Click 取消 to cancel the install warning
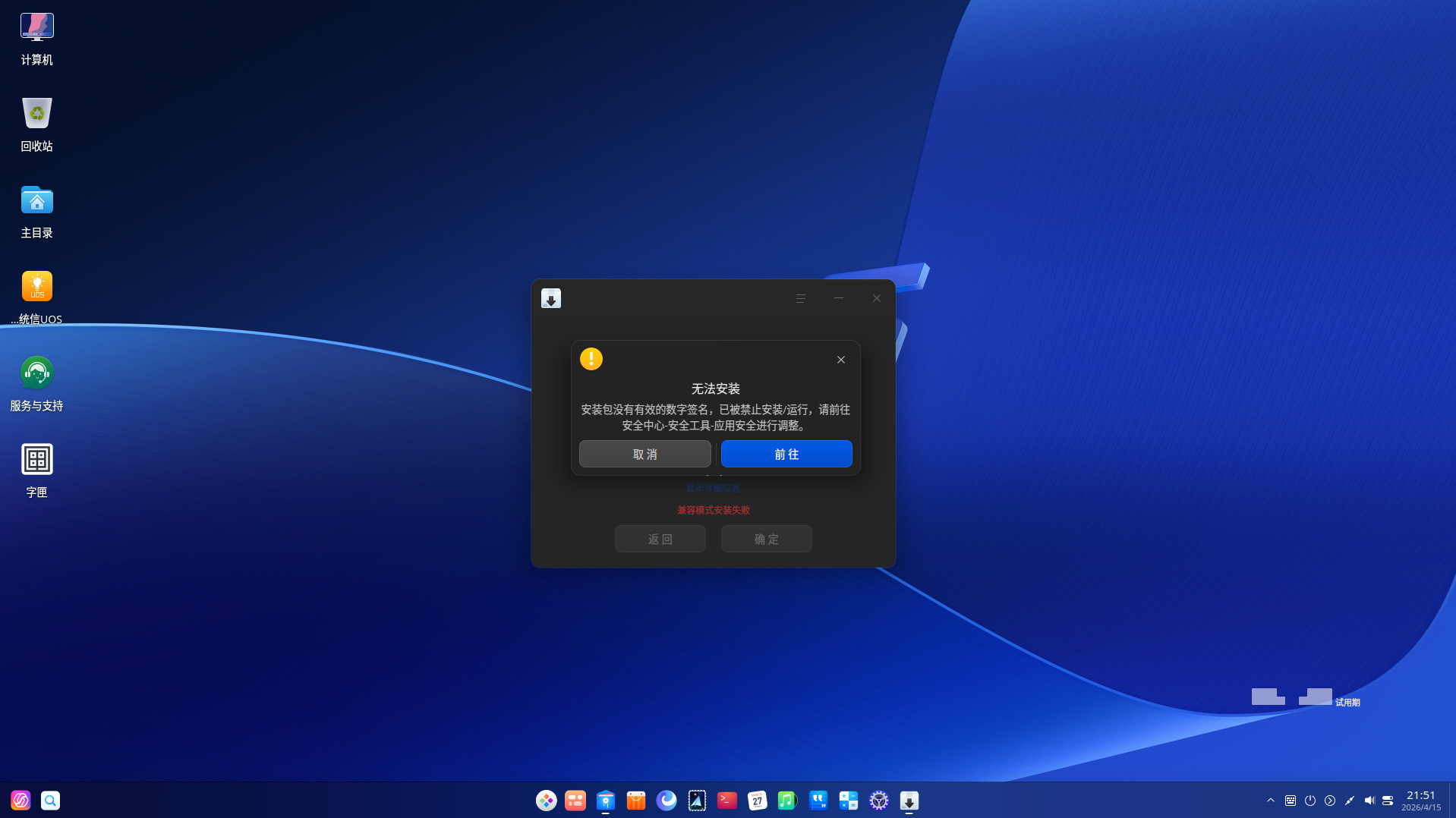Image resolution: width=1456 pixels, height=818 pixels. 645,454
